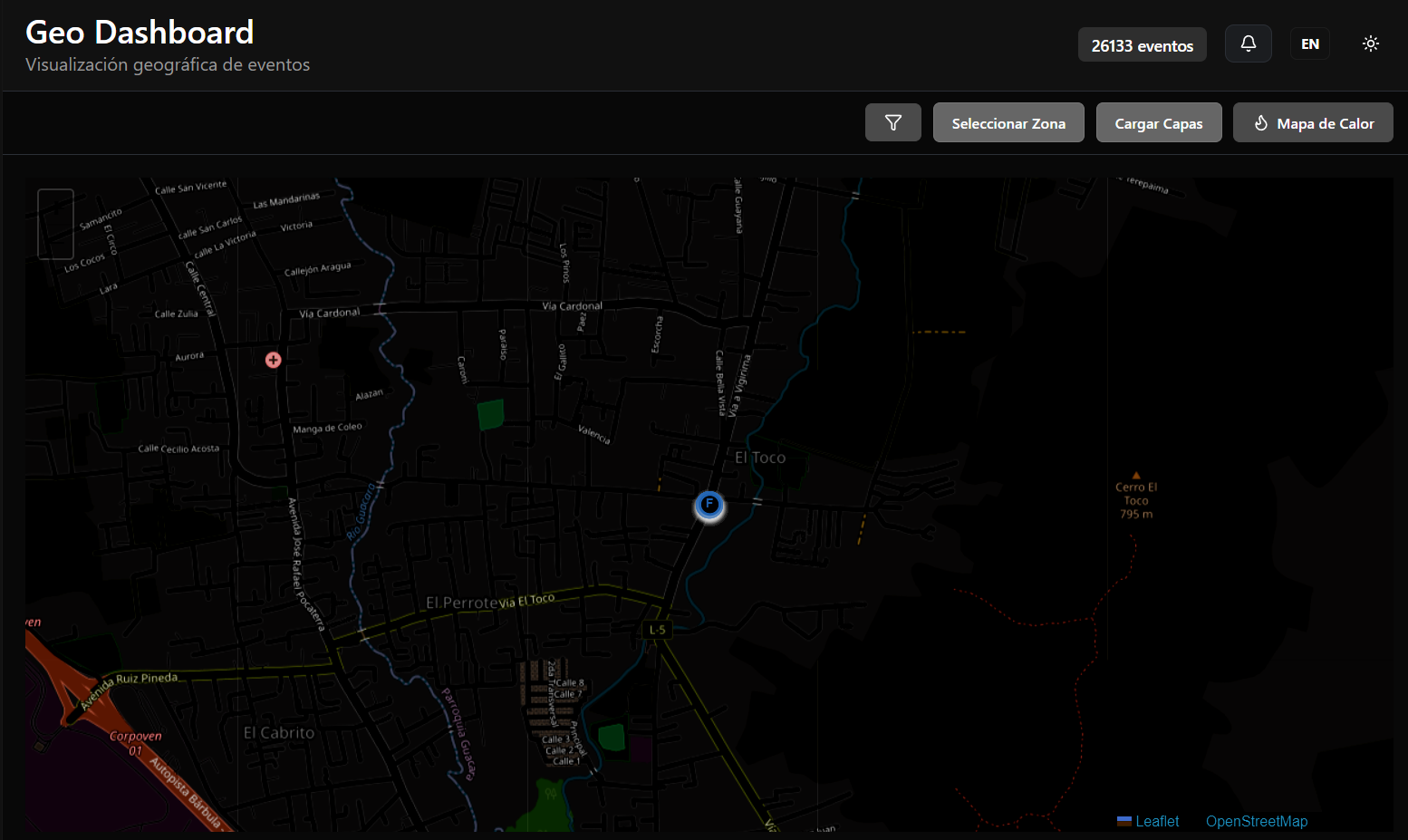Click the El Perrote place label
This screenshot has width=1408, height=840.
coord(462,603)
